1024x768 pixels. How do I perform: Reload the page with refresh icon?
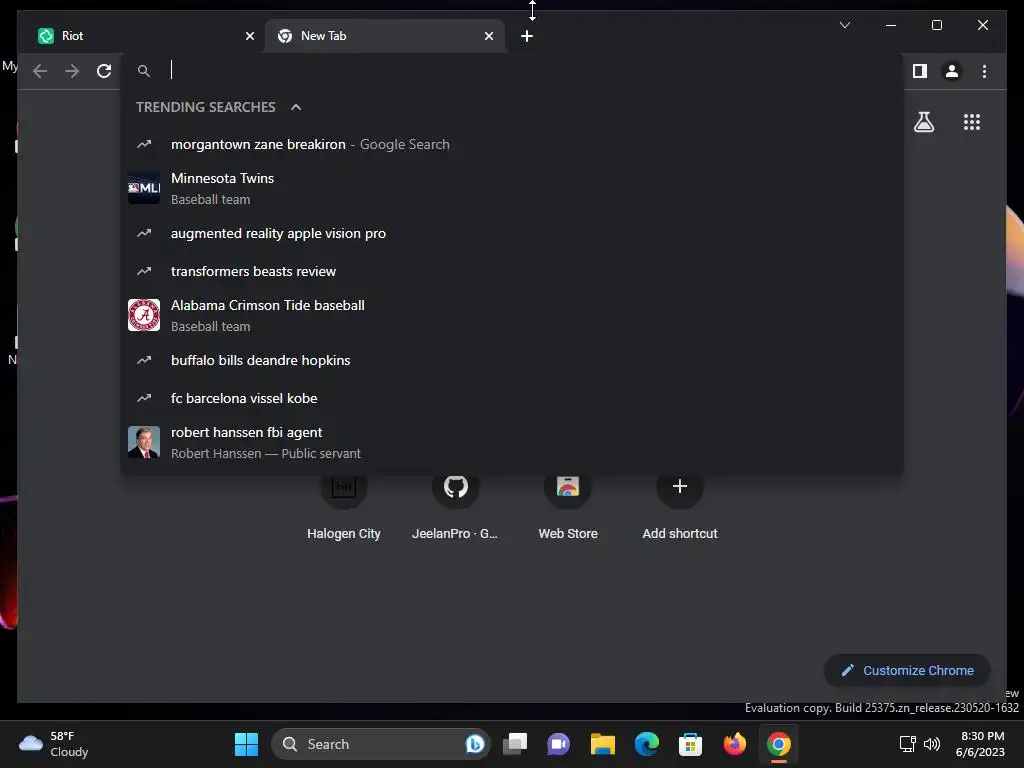[104, 71]
